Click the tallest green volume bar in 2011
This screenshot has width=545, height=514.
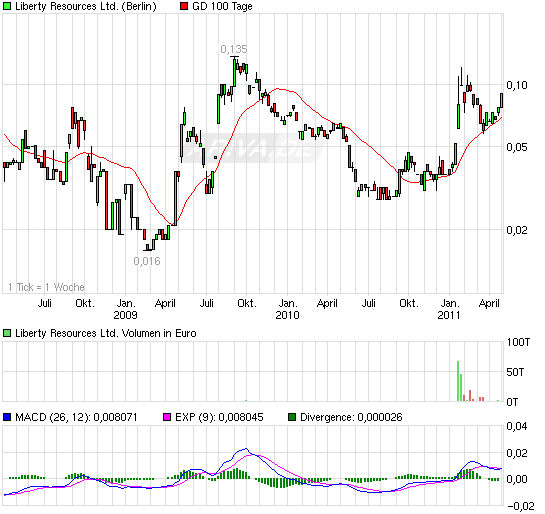click(458, 381)
